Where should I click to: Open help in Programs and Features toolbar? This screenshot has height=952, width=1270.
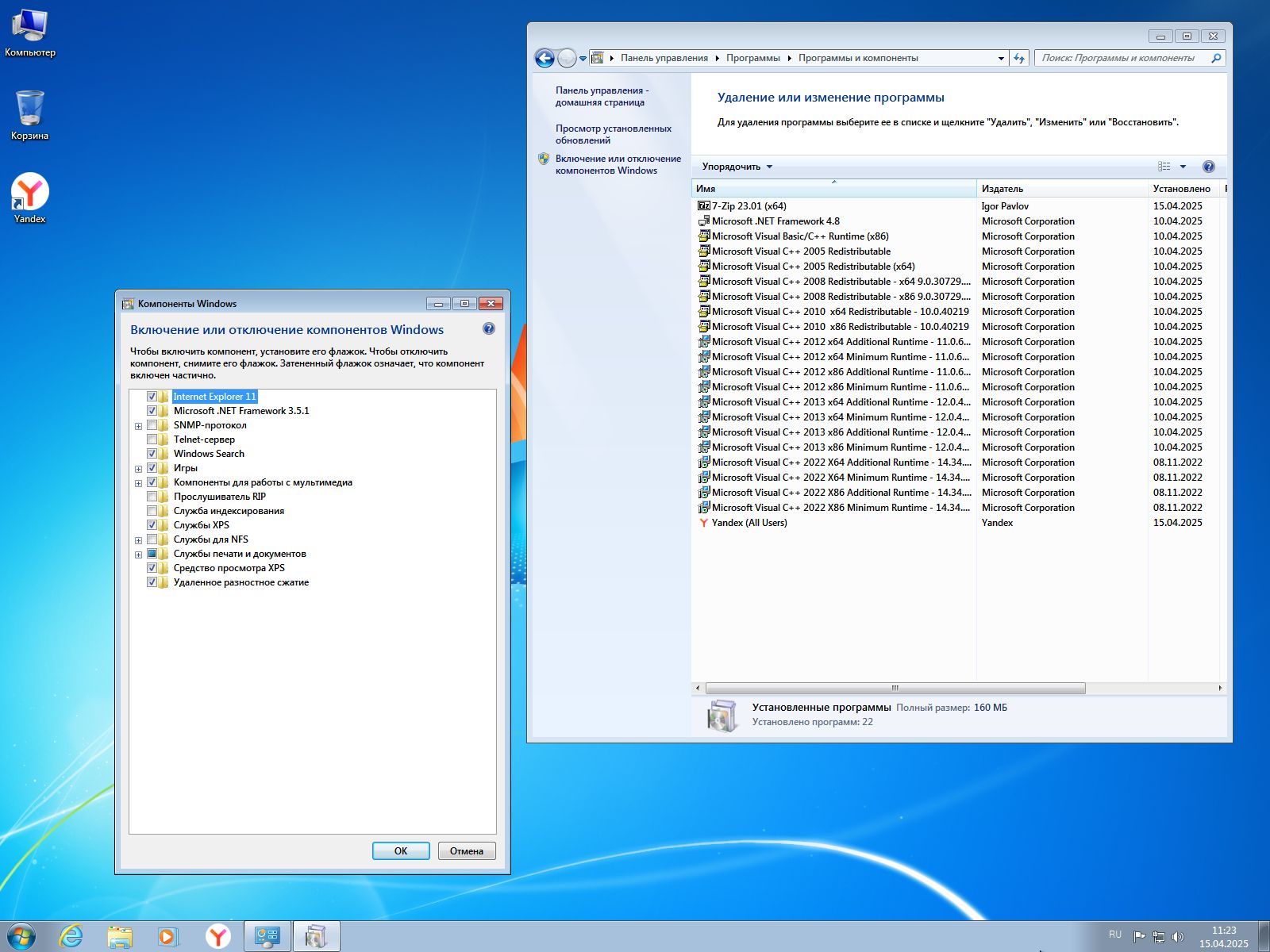point(1208,167)
